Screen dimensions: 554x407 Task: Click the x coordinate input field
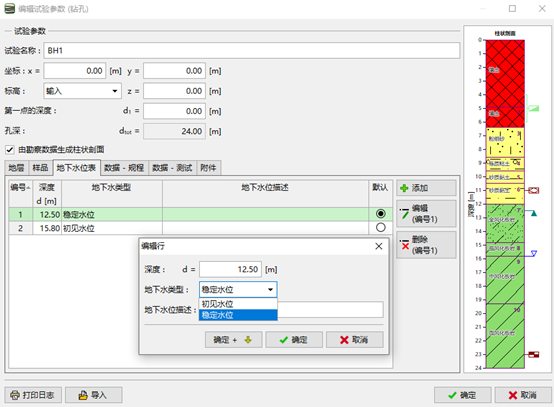point(75,71)
